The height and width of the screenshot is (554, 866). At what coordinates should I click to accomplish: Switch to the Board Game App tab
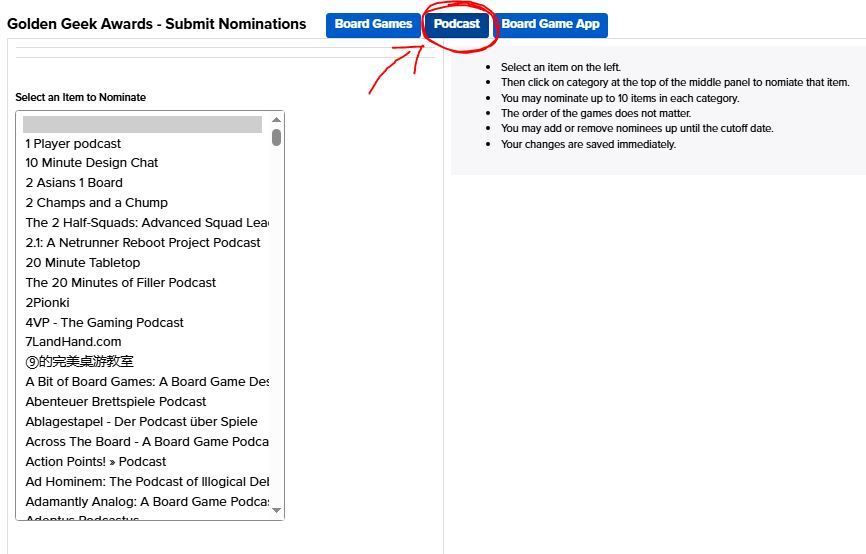[x=550, y=25]
